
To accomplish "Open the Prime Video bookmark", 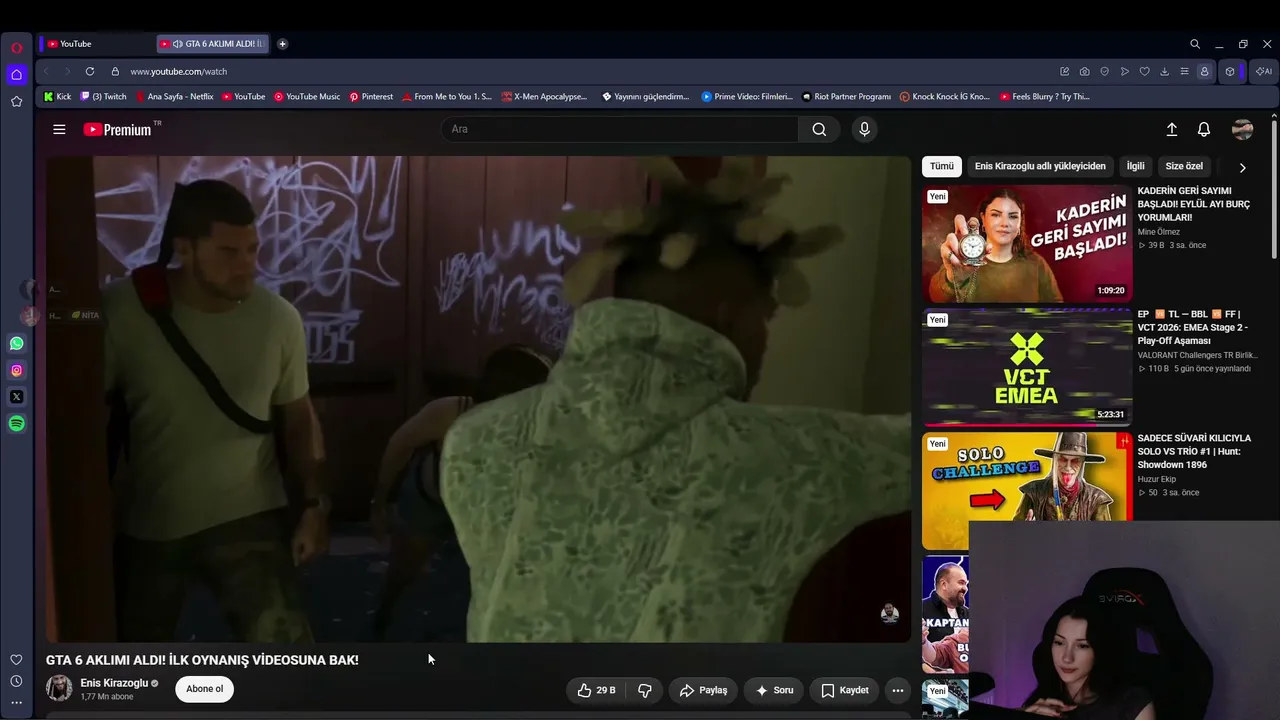I will [747, 97].
